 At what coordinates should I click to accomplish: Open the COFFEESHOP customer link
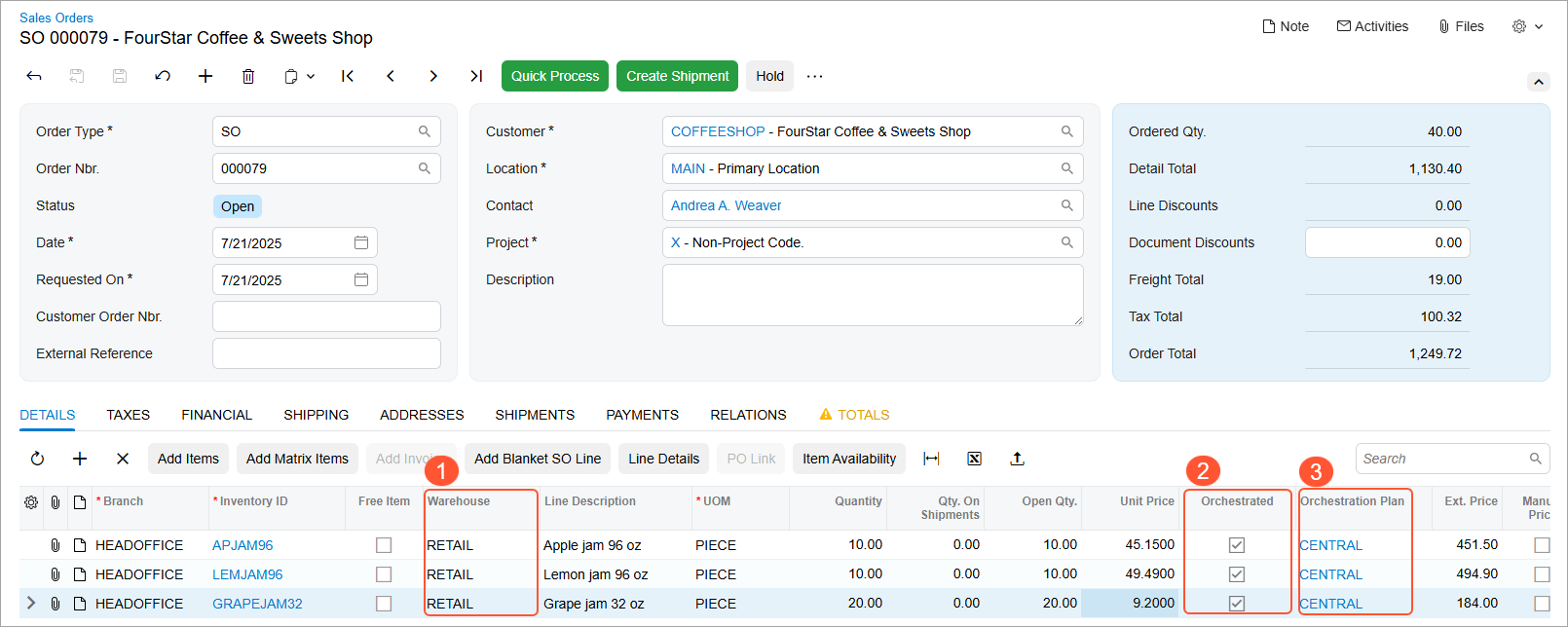pyautogui.click(x=718, y=131)
